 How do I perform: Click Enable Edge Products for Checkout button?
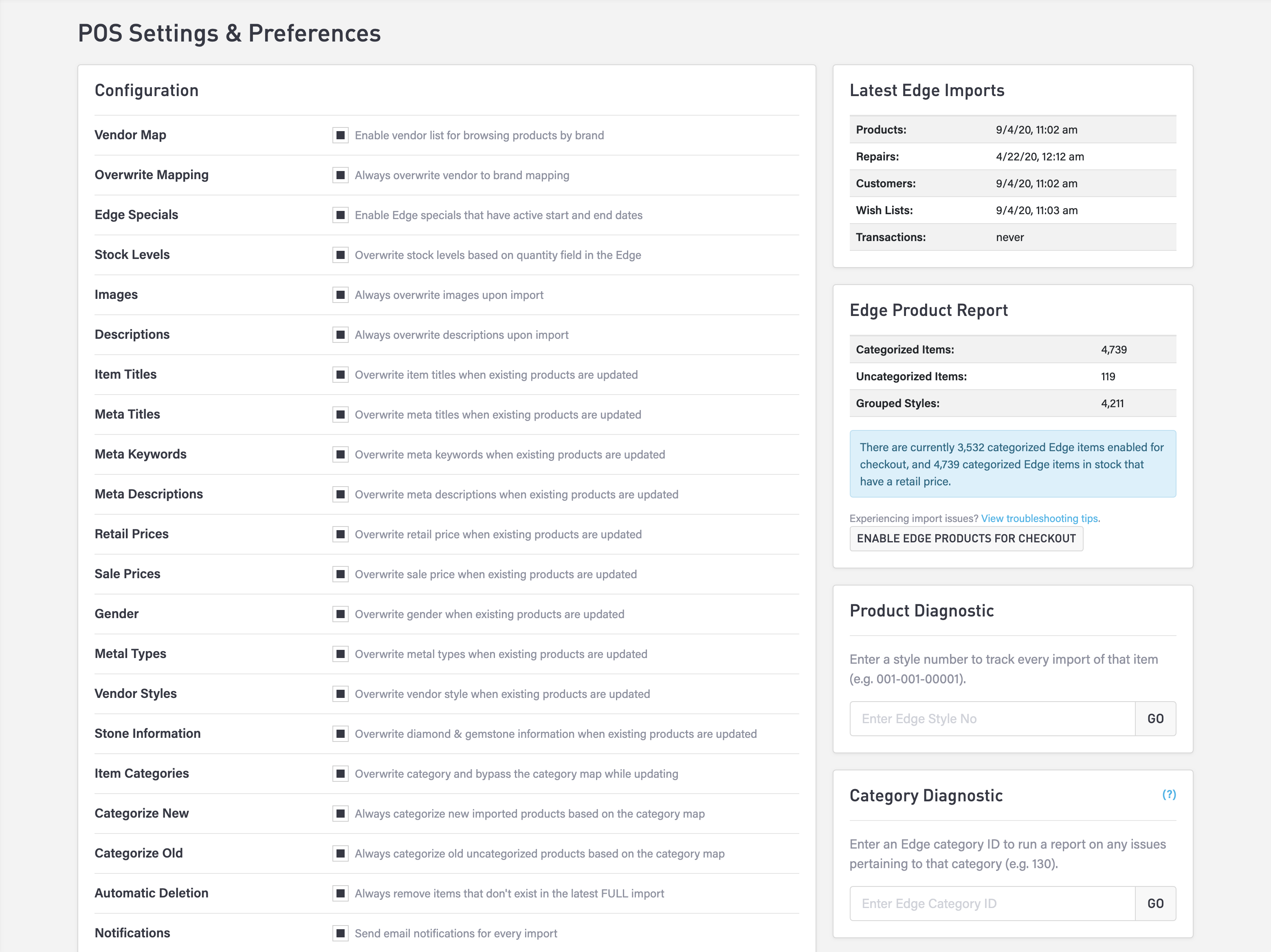(x=966, y=539)
